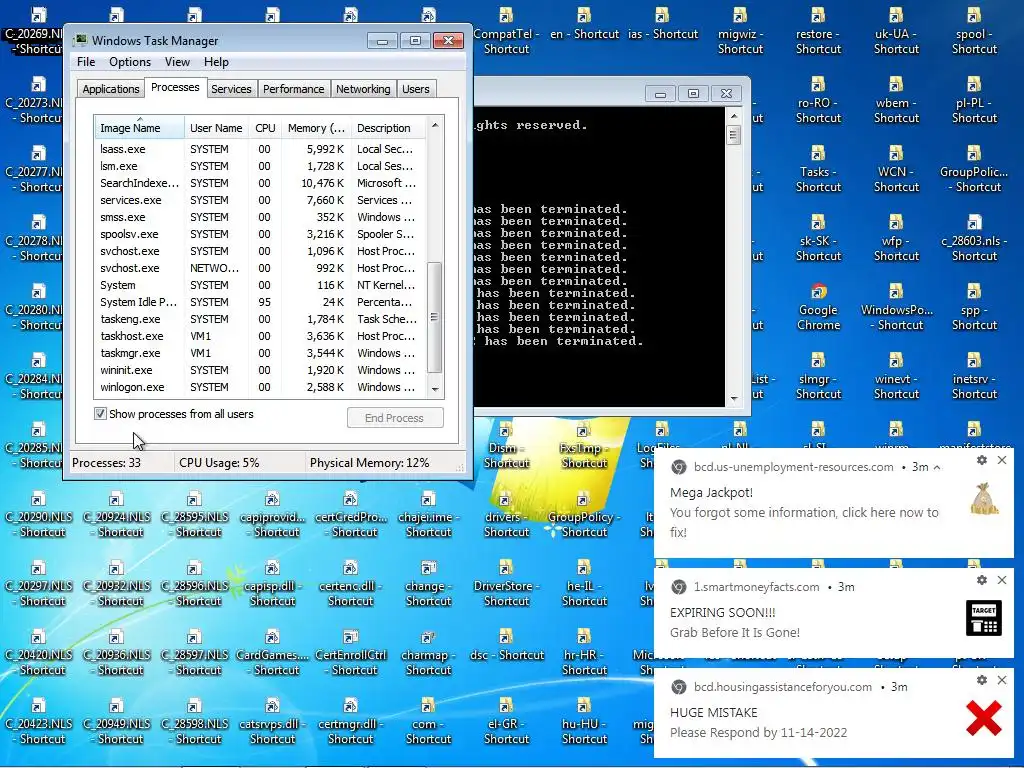The height and width of the screenshot is (768, 1024).
Task: Select the SearchIndexer process row
Action: pos(259,184)
